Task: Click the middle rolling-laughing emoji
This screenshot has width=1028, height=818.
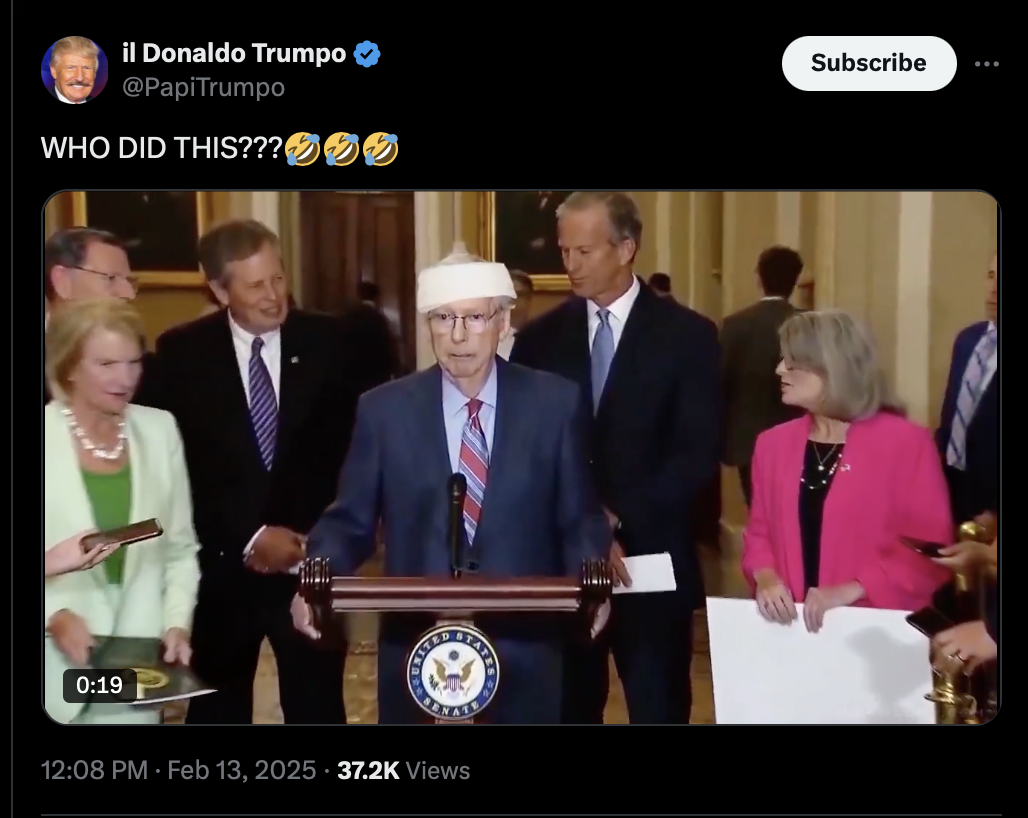Action: tap(342, 149)
